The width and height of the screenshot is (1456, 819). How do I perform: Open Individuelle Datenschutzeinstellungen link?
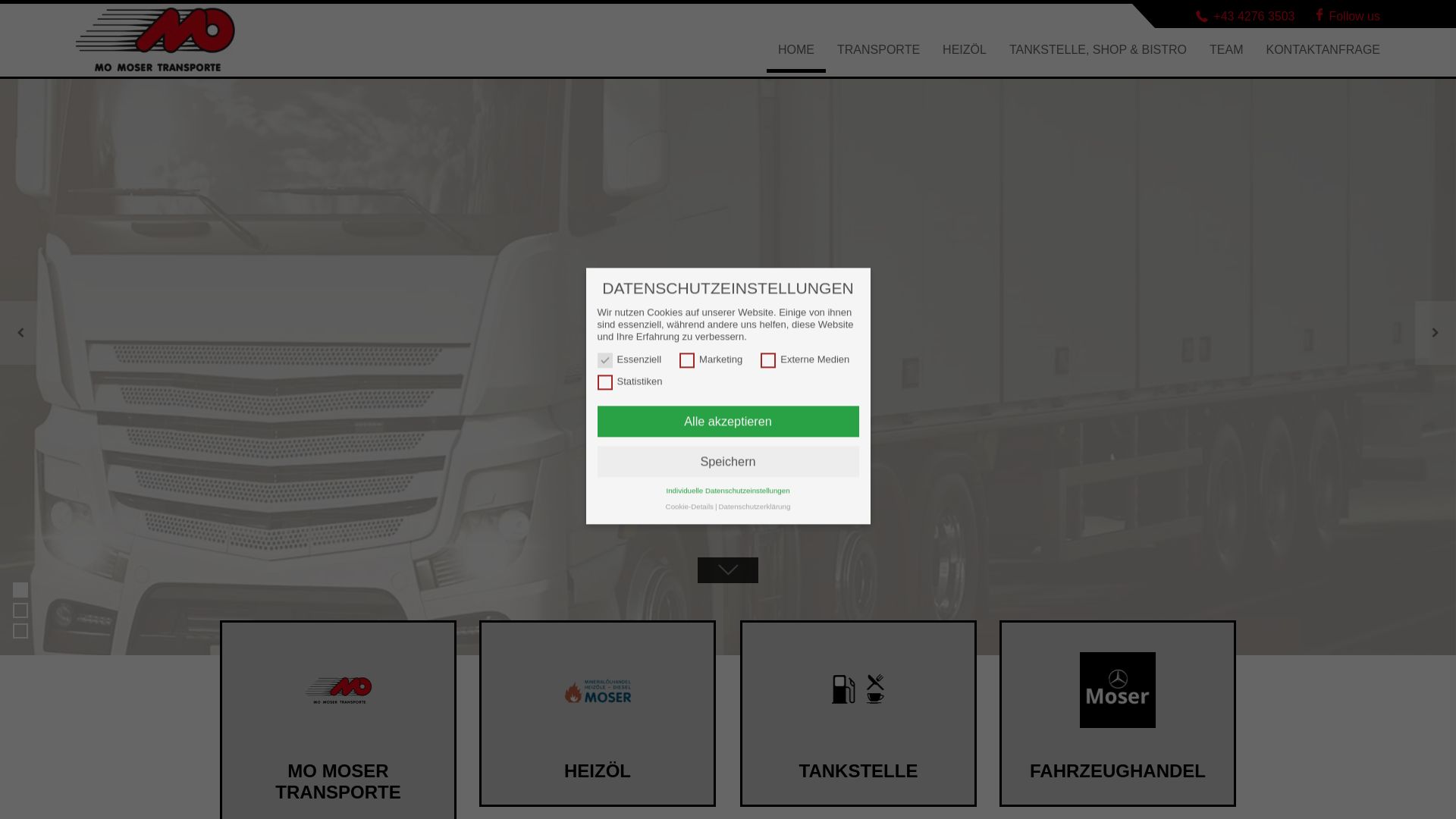728,491
